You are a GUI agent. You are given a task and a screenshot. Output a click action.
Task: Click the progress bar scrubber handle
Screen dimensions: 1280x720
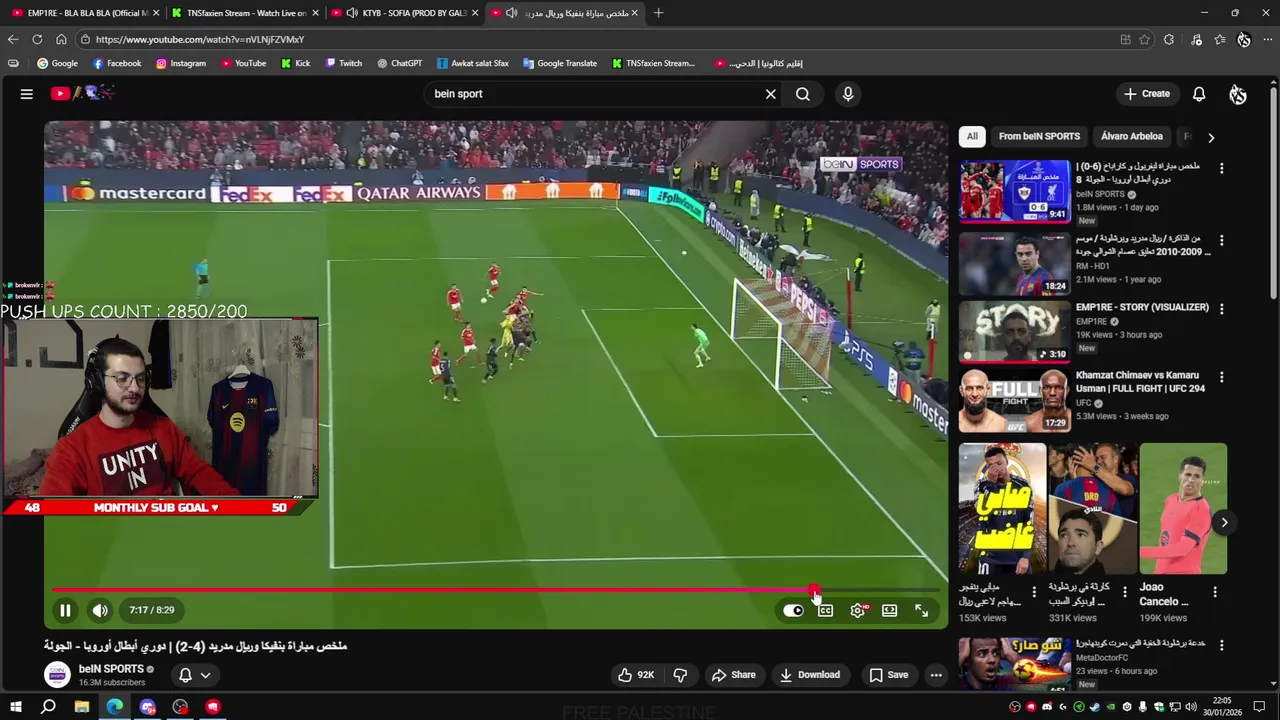[x=814, y=590]
